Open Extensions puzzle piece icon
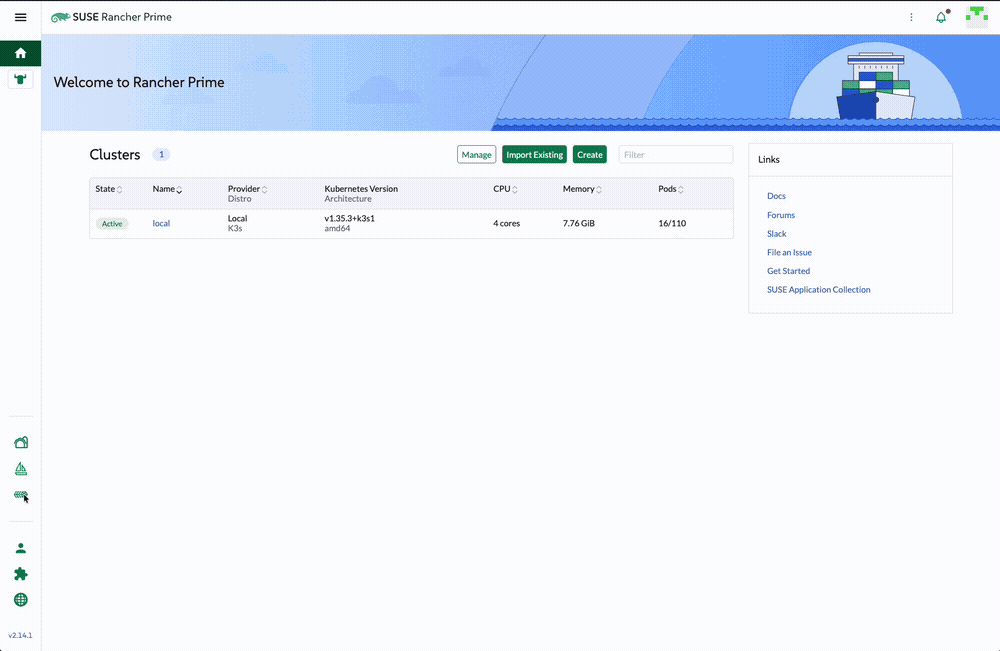The width and height of the screenshot is (1000, 651). point(20,574)
